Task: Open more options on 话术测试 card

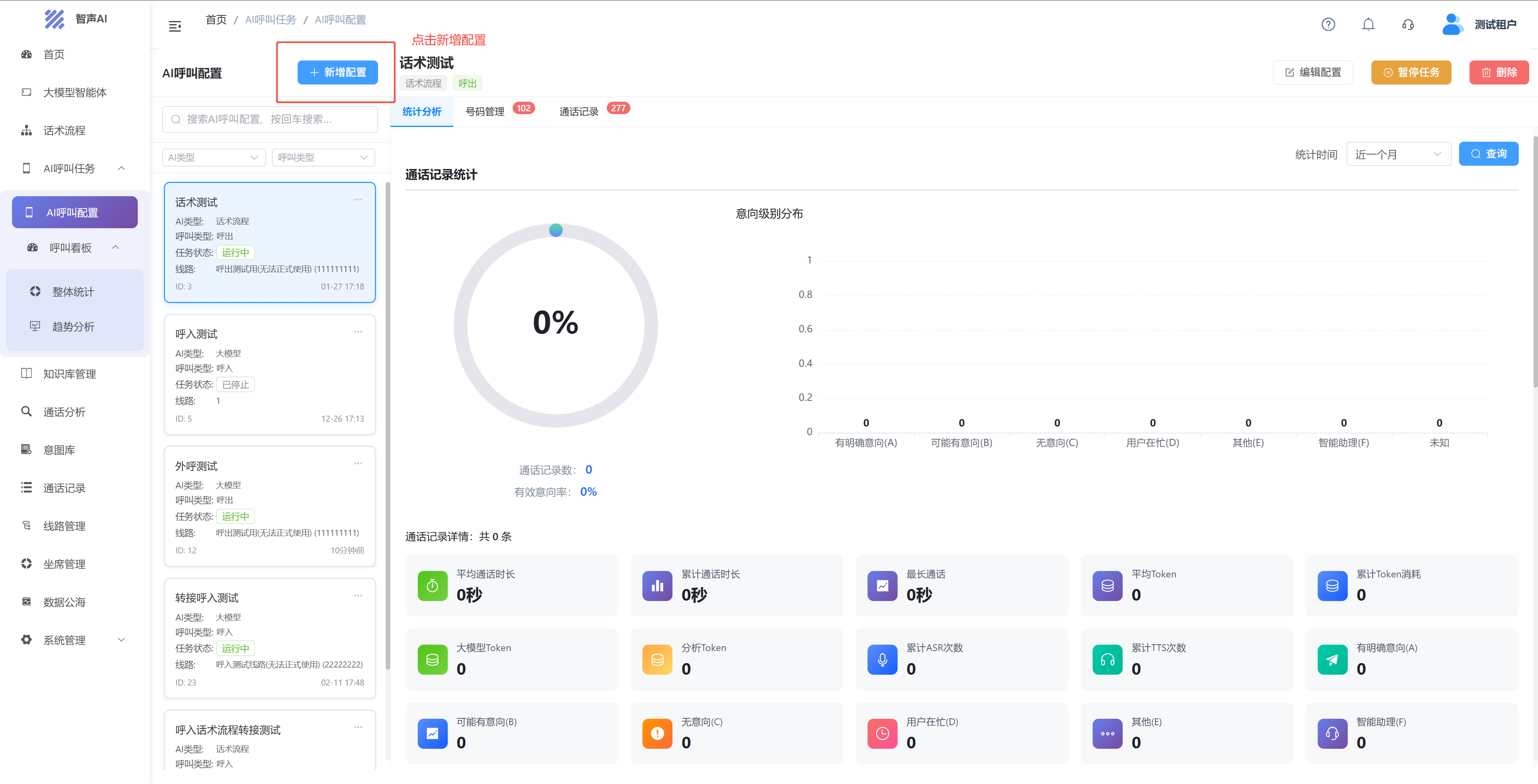Action: coord(358,199)
